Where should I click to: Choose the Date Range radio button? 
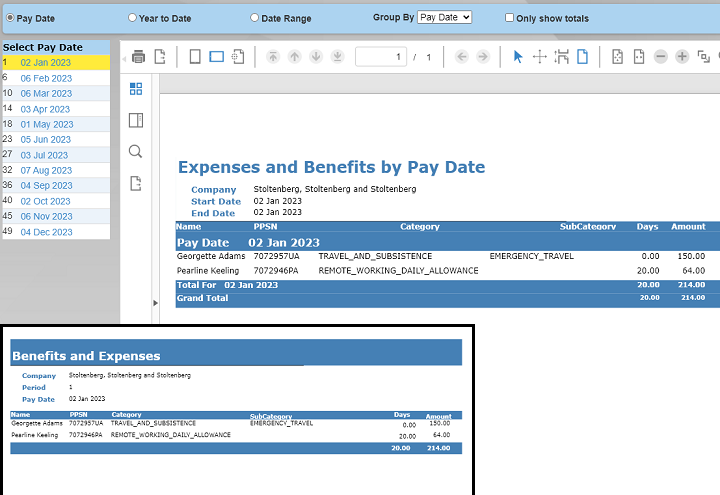click(254, 18)
